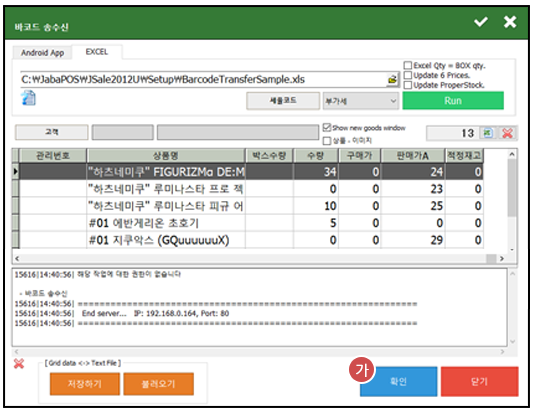The image size is (534, 411).
Task: Select the EXCEL tab
Action: tap(97, 52)
